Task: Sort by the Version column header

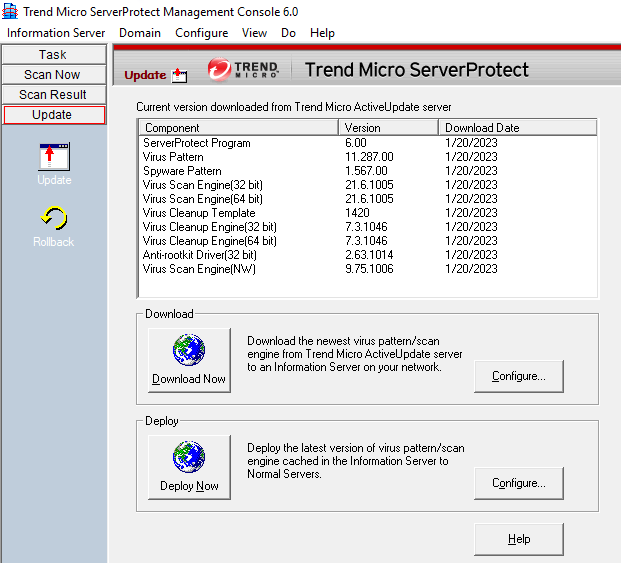Action: pos(389,128)
